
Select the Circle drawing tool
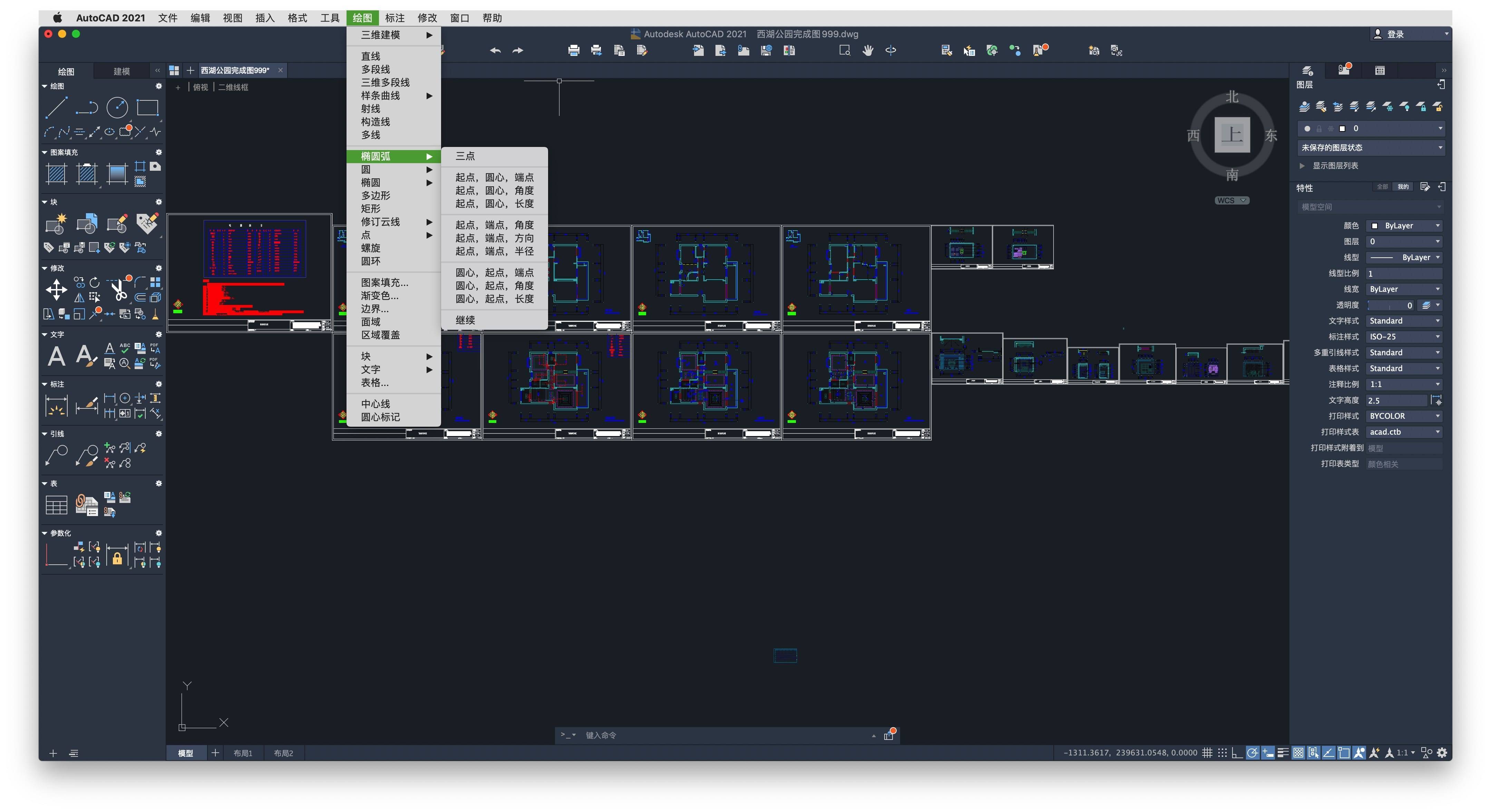tap(117, 108)
